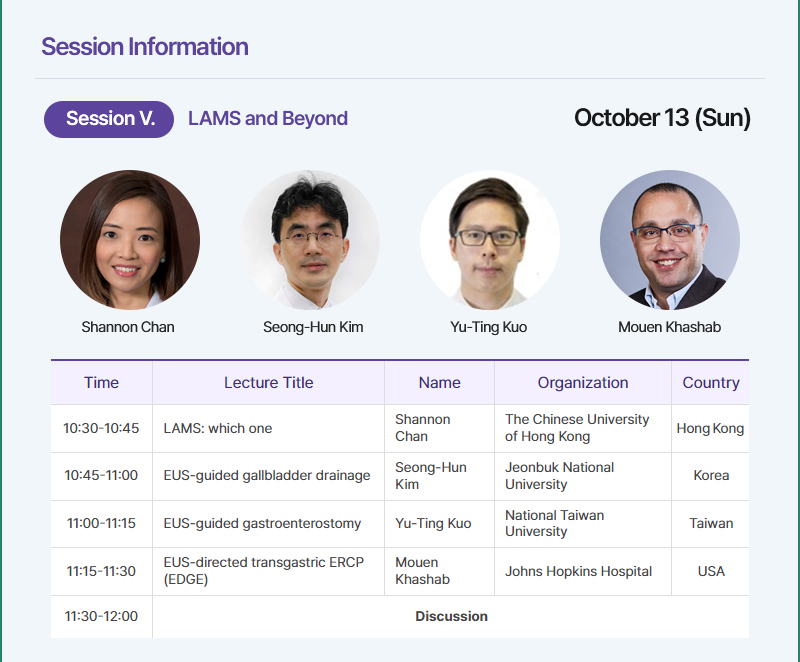Viewport: 800px width, 662px height.
Task: Click the 'Lecture Title' column header
Action: tap(268, 383)
